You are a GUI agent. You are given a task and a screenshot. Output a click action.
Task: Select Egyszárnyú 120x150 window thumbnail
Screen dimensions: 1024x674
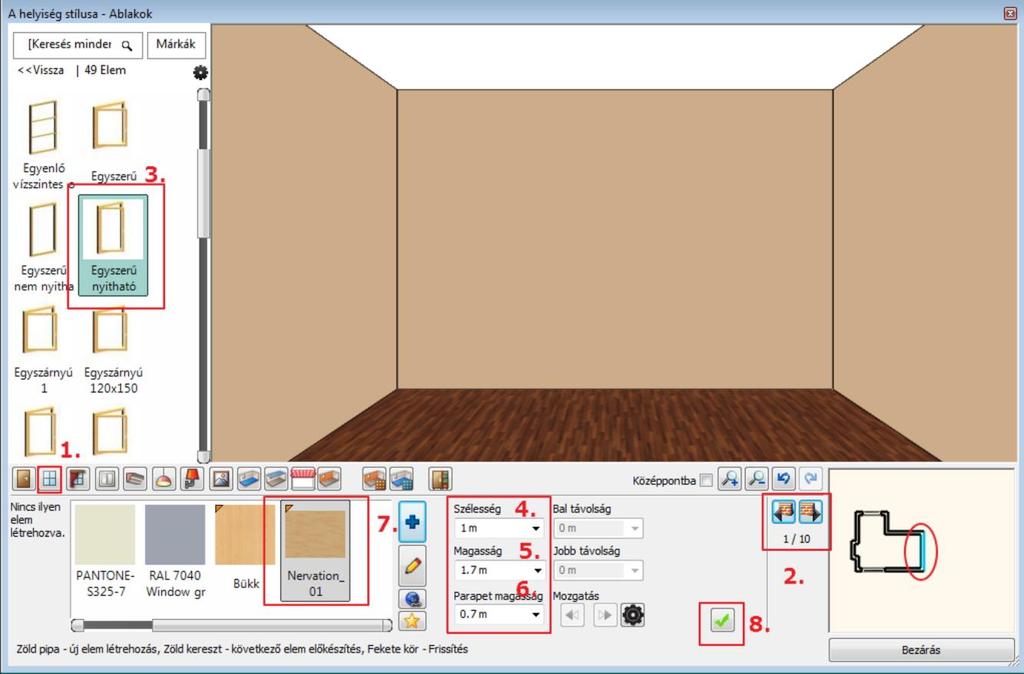point(114,350)
